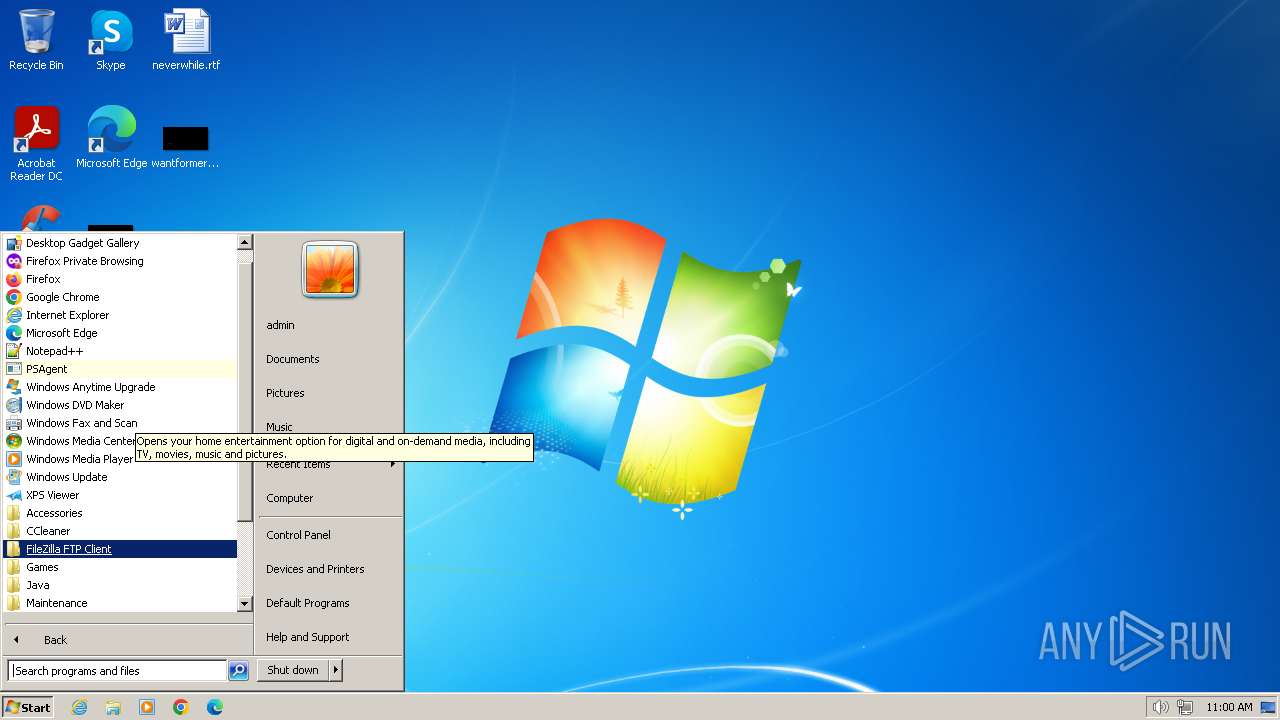Click the Internet Explorer icon in programs list

(14, 315)
